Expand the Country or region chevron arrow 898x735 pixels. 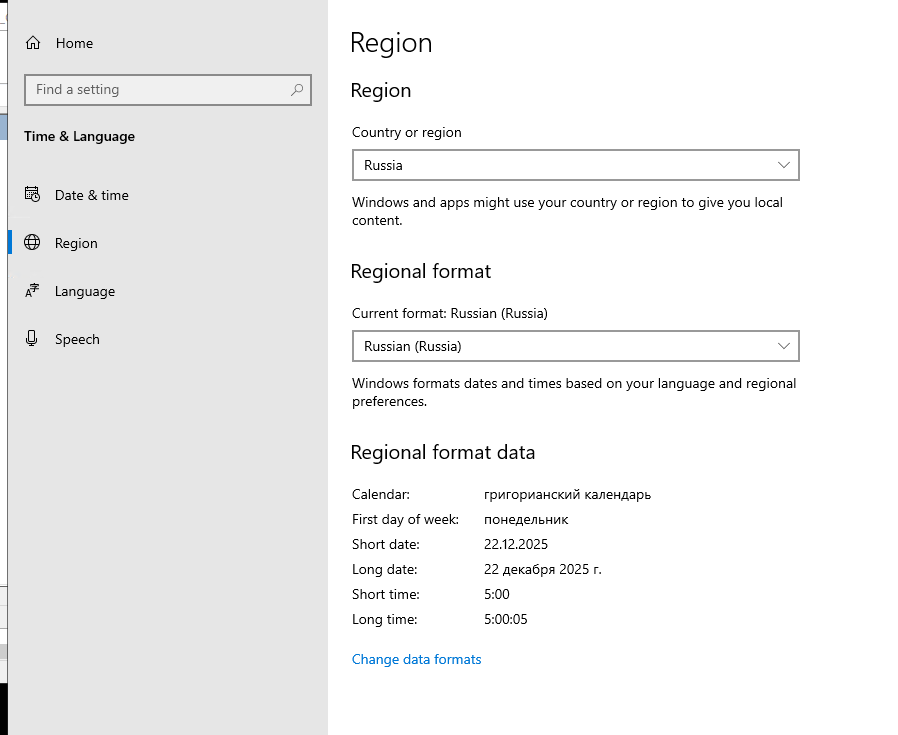coord(784,165)
